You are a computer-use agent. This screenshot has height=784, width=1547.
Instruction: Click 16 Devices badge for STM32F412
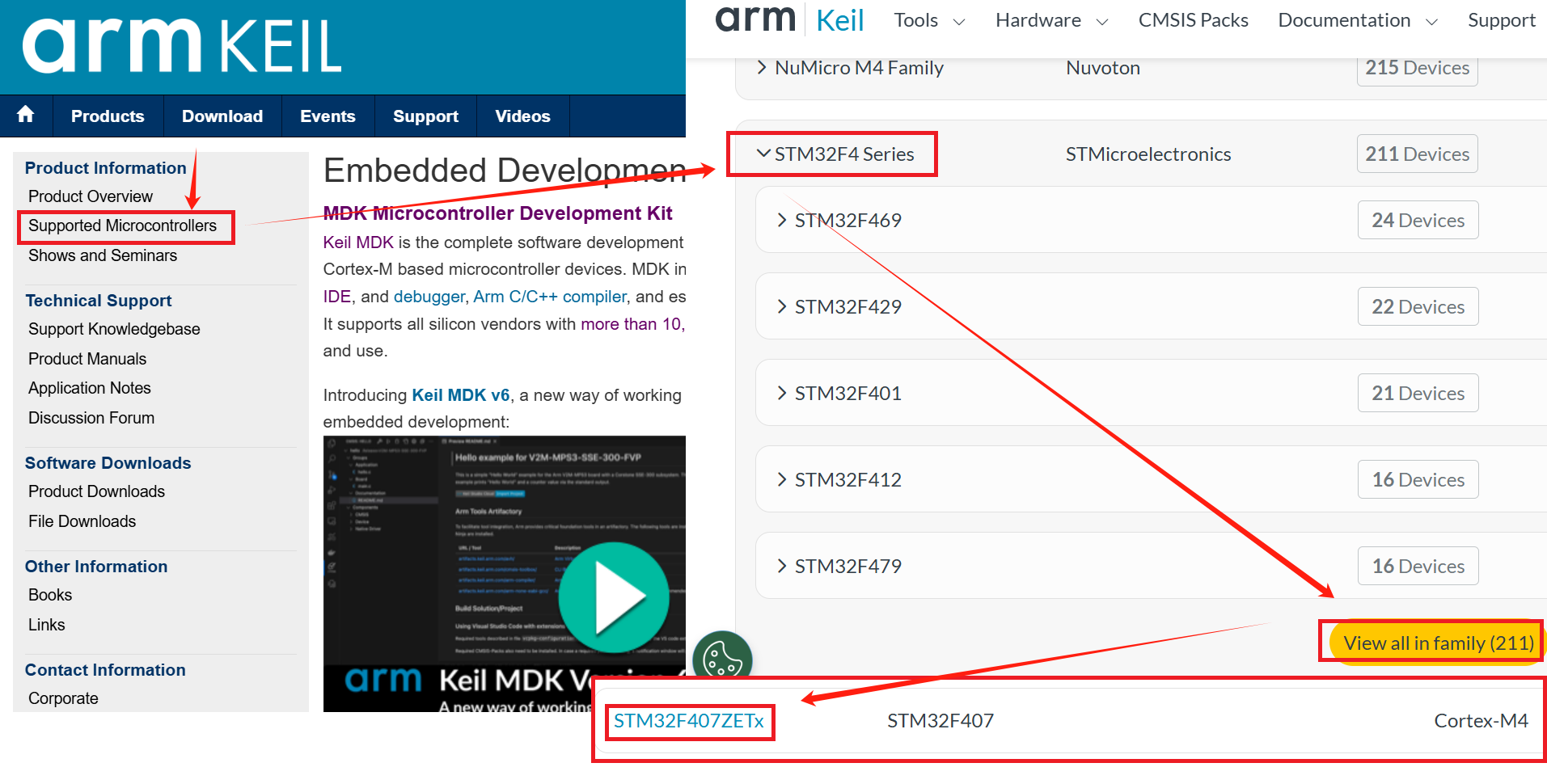tap(1418, 479)
